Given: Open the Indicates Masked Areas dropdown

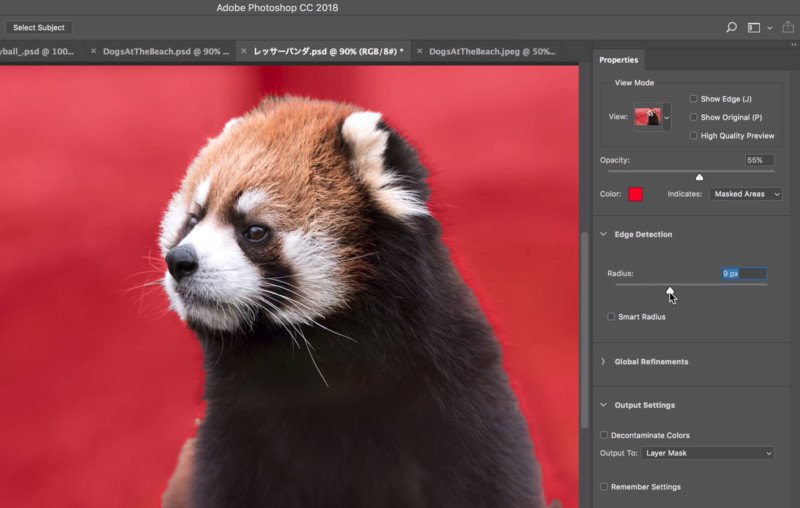Looking at the screenshot, I should click(745, 194).
